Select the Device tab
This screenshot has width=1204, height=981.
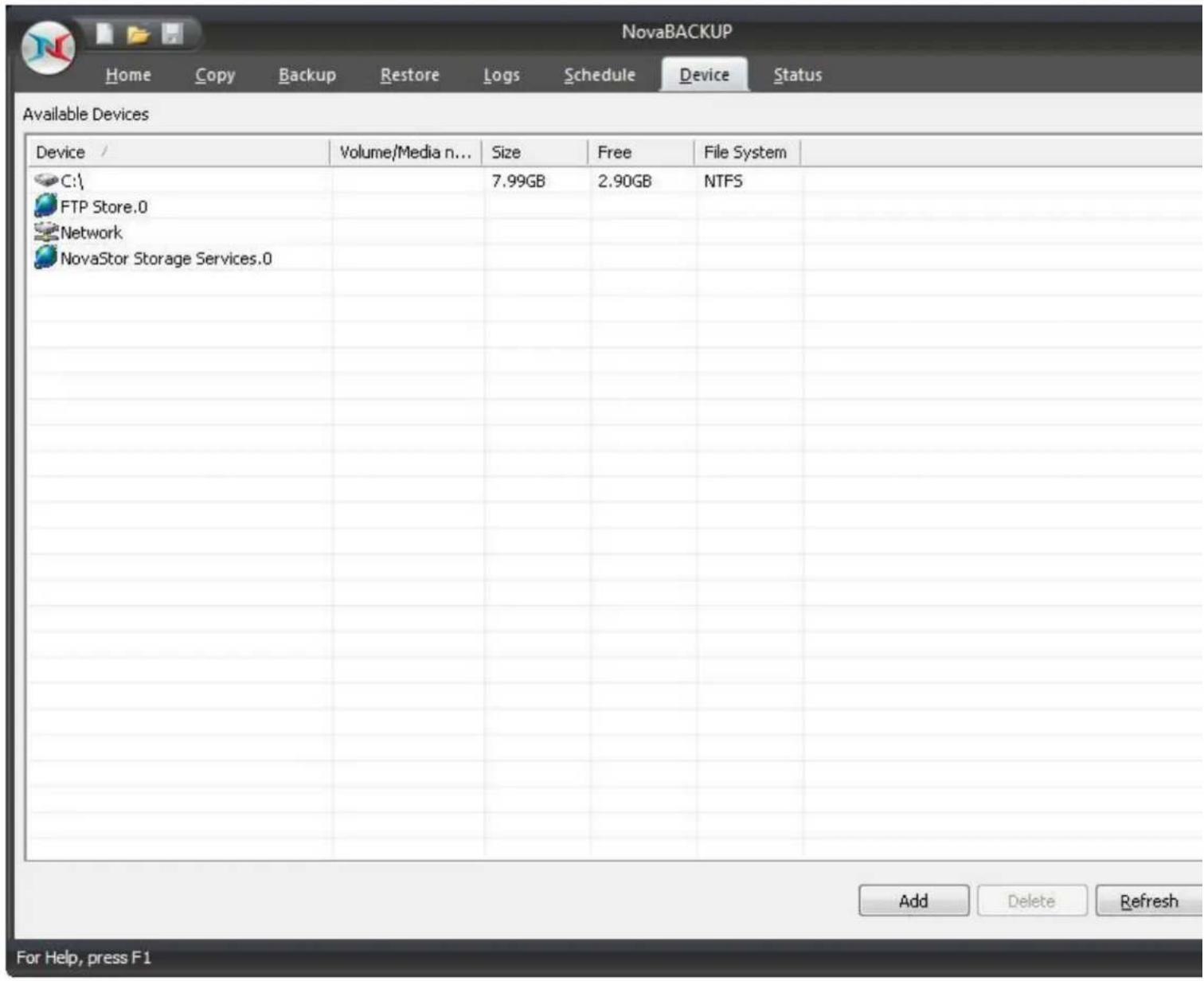(704, 75)
